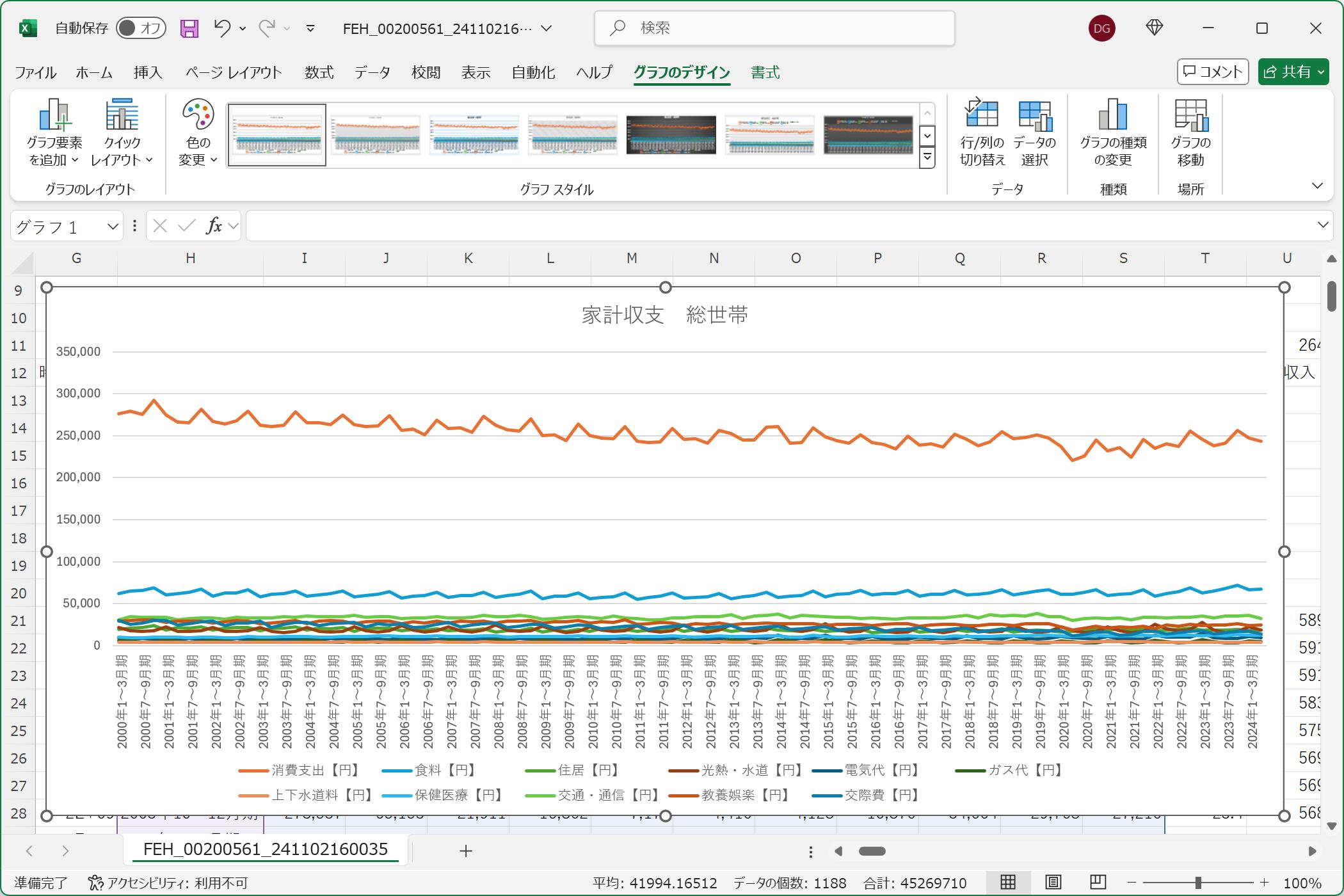Expand the formula bar chevron
Viewport: 1344px width, 896px height.
[x=1323, y=225]
